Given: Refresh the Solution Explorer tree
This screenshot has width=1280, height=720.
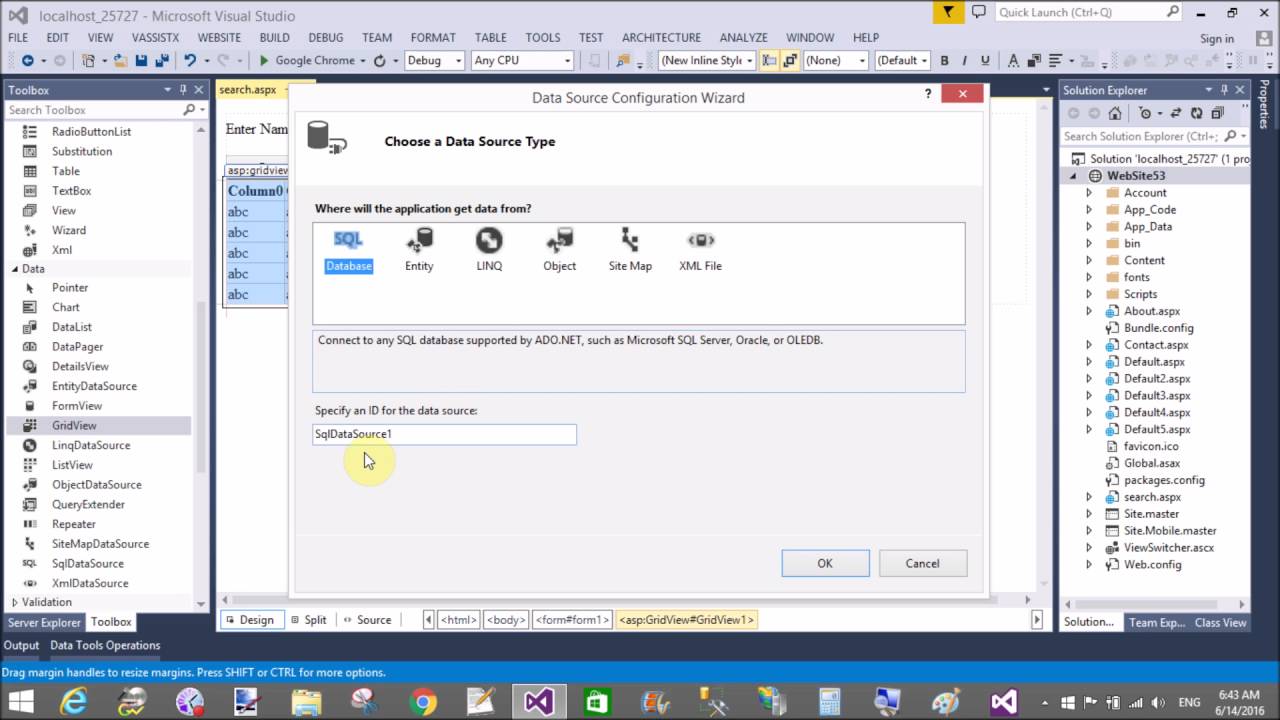Looking at the screenshot, I should [x=1196, y=113].
